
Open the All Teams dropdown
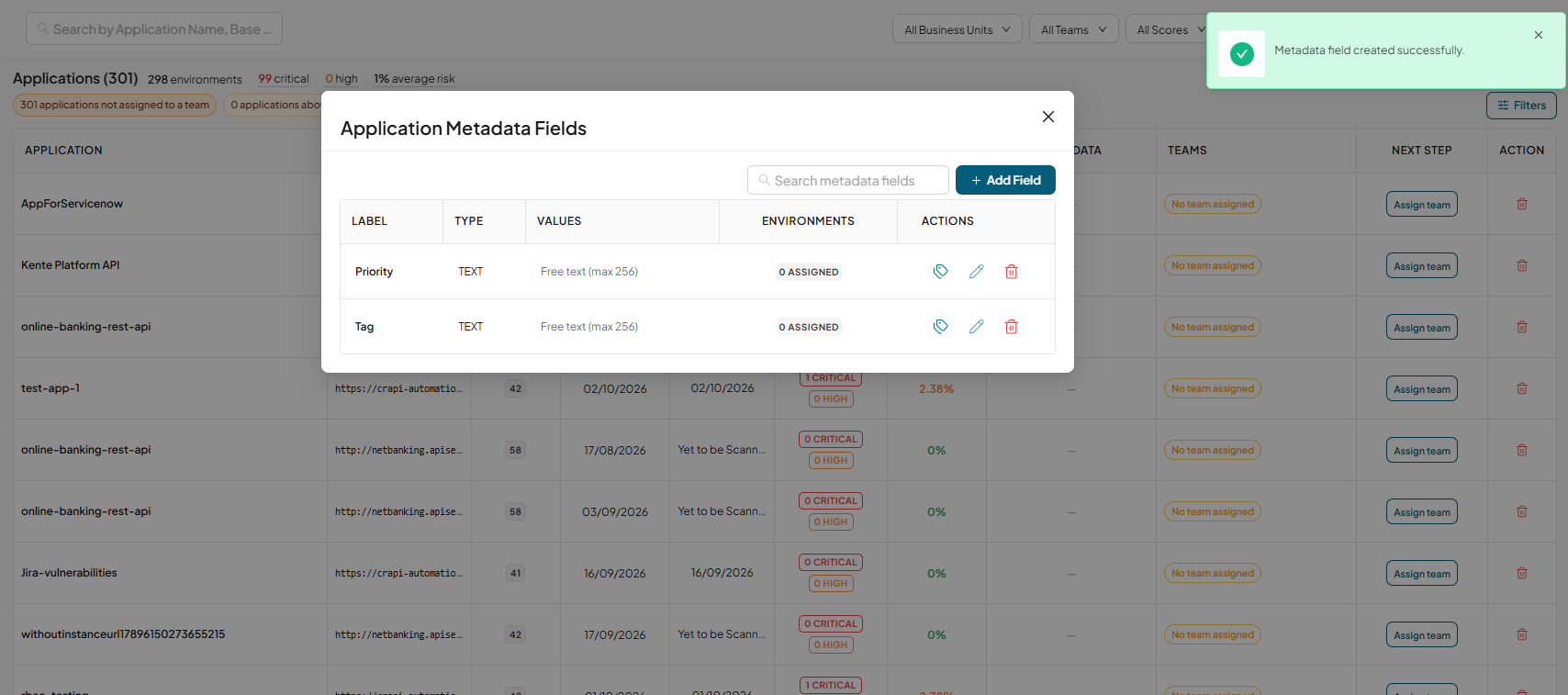point(1074,29)
